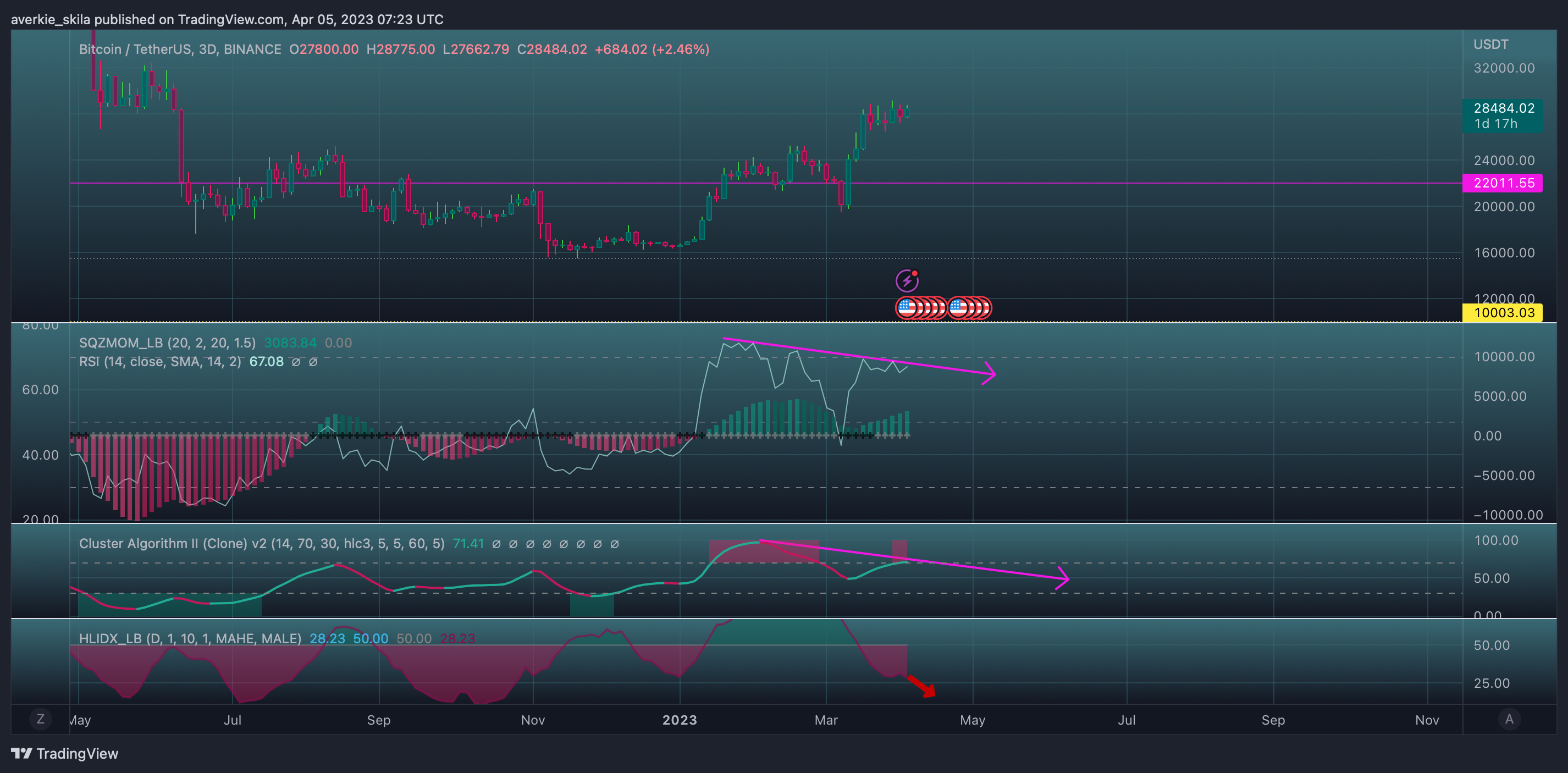
Task: Click the first Sep label on the time axis
Action: 379,720
